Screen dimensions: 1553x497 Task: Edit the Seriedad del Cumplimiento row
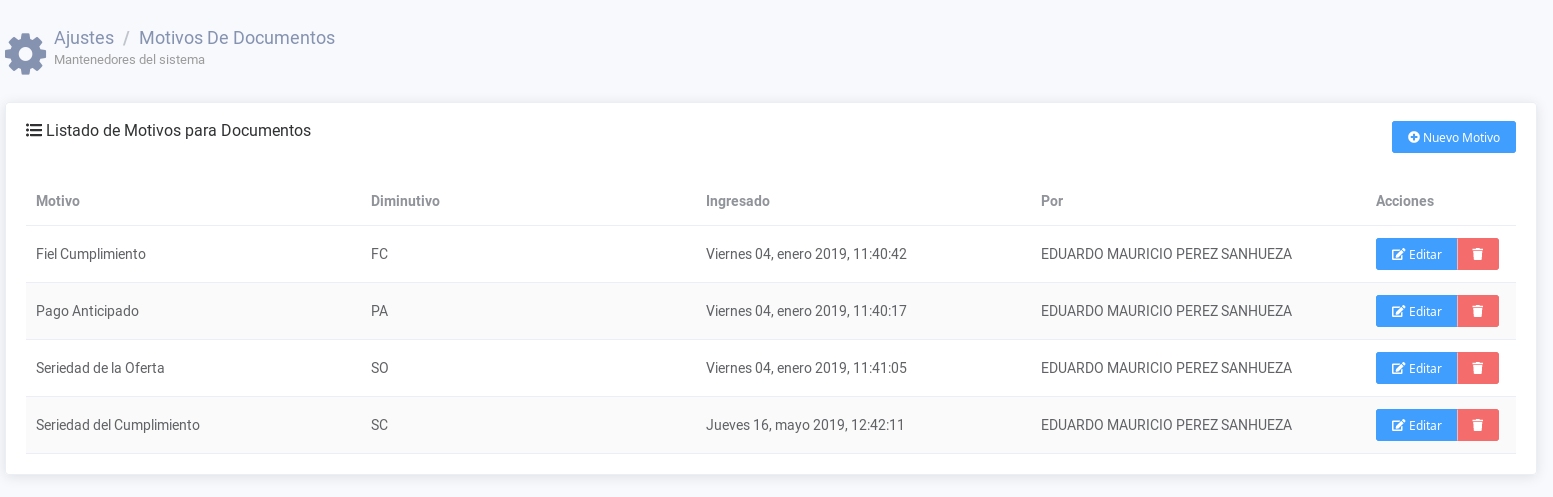coord(1416,425)
